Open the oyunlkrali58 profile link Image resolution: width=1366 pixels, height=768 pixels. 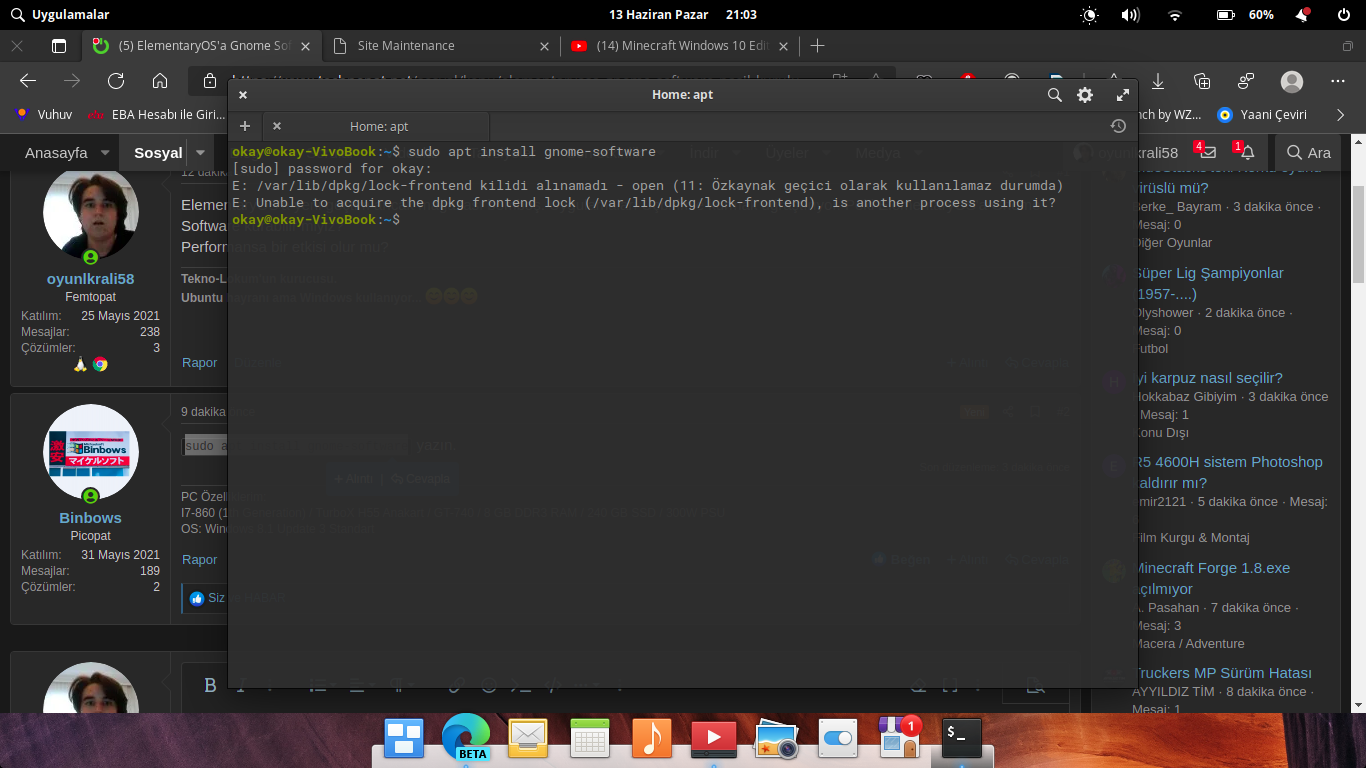tap(90, 279)
